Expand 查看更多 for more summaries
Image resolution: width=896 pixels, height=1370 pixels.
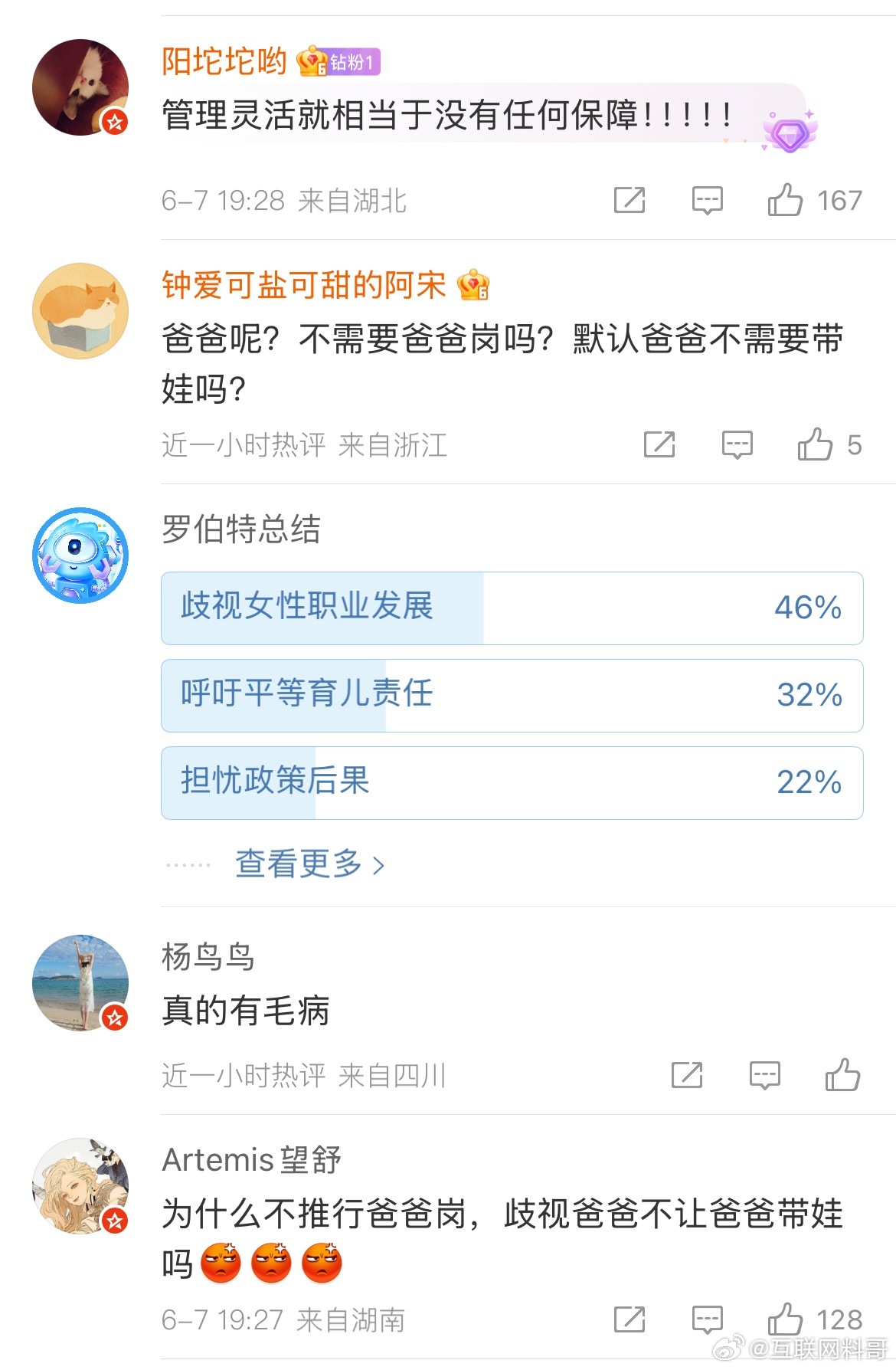tap(309, 864)
